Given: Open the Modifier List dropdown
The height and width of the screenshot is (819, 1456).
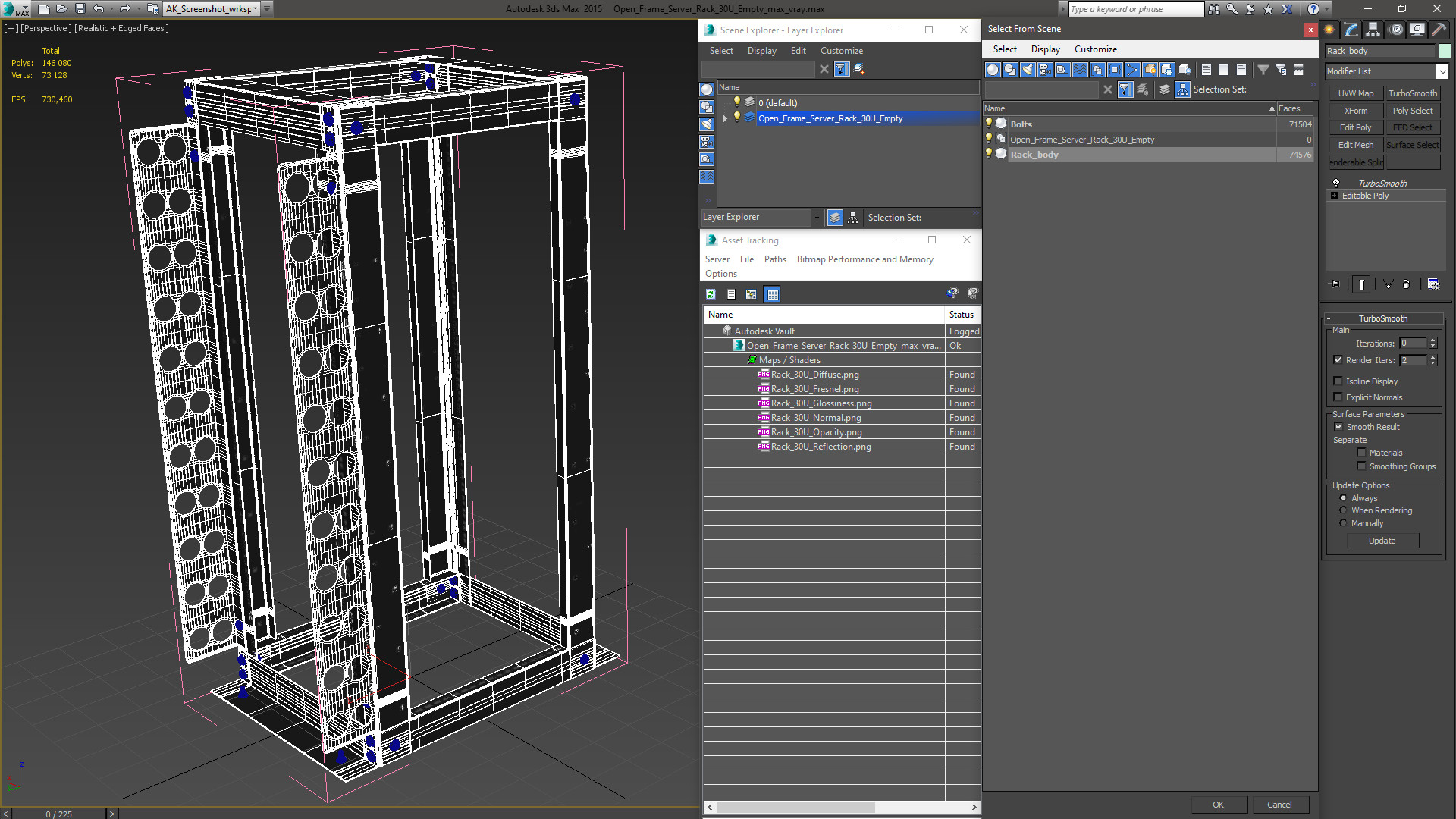Looking at the screenshot, I should tap(1442, 71).
